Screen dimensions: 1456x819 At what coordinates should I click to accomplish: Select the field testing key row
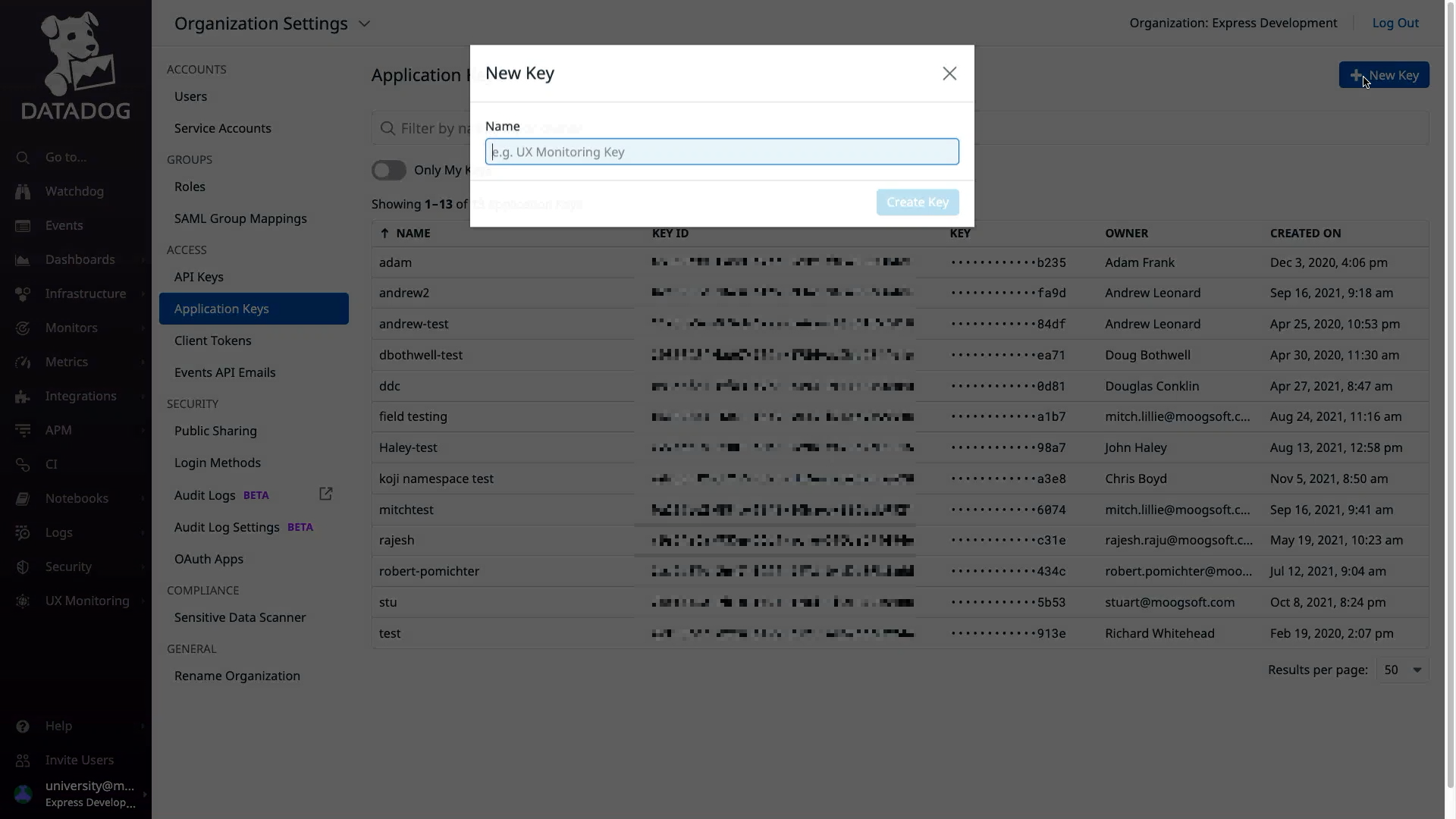(900, 417)
